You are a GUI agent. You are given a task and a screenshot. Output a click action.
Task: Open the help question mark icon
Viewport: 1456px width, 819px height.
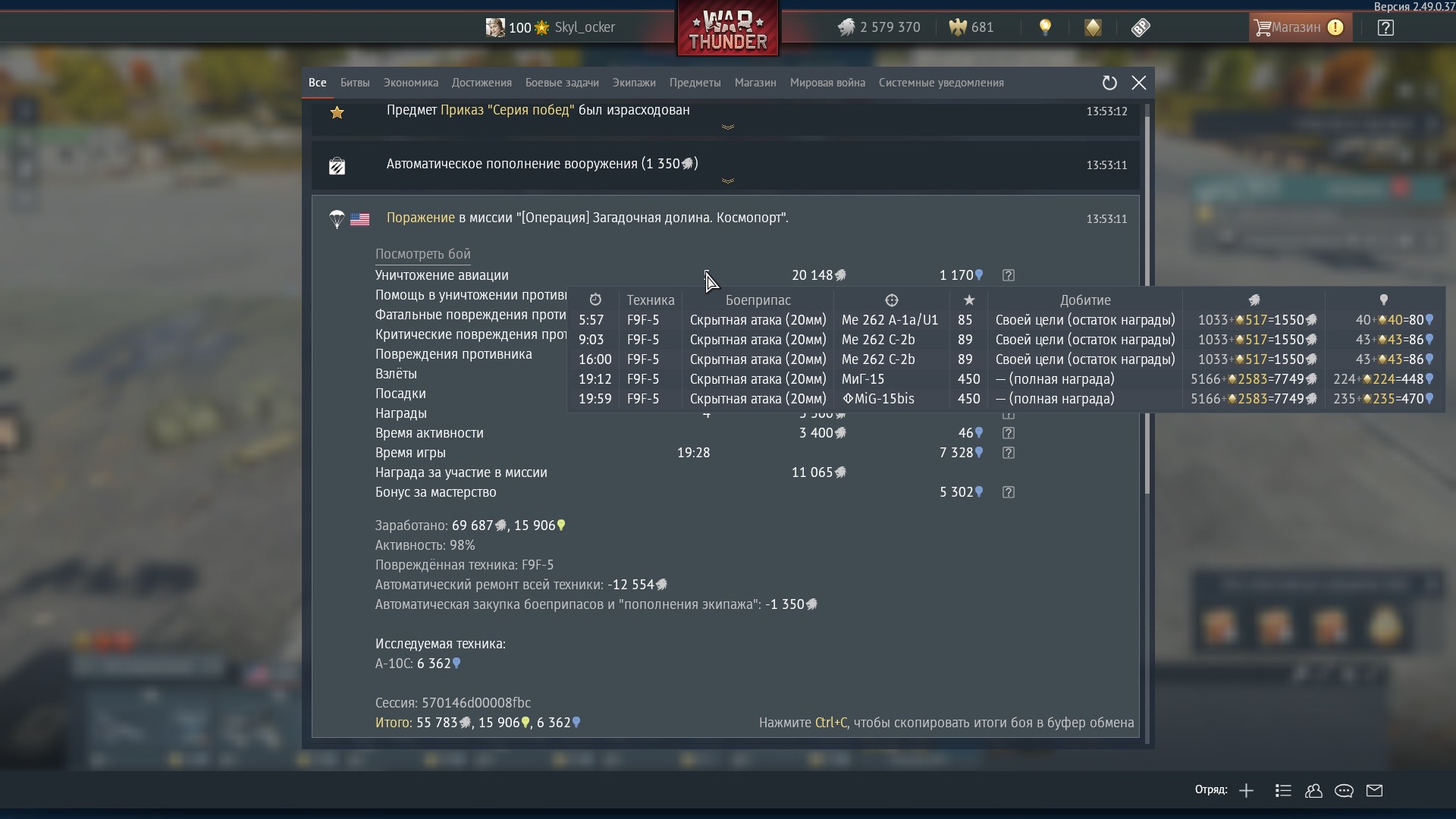(x=1385, y=27)
